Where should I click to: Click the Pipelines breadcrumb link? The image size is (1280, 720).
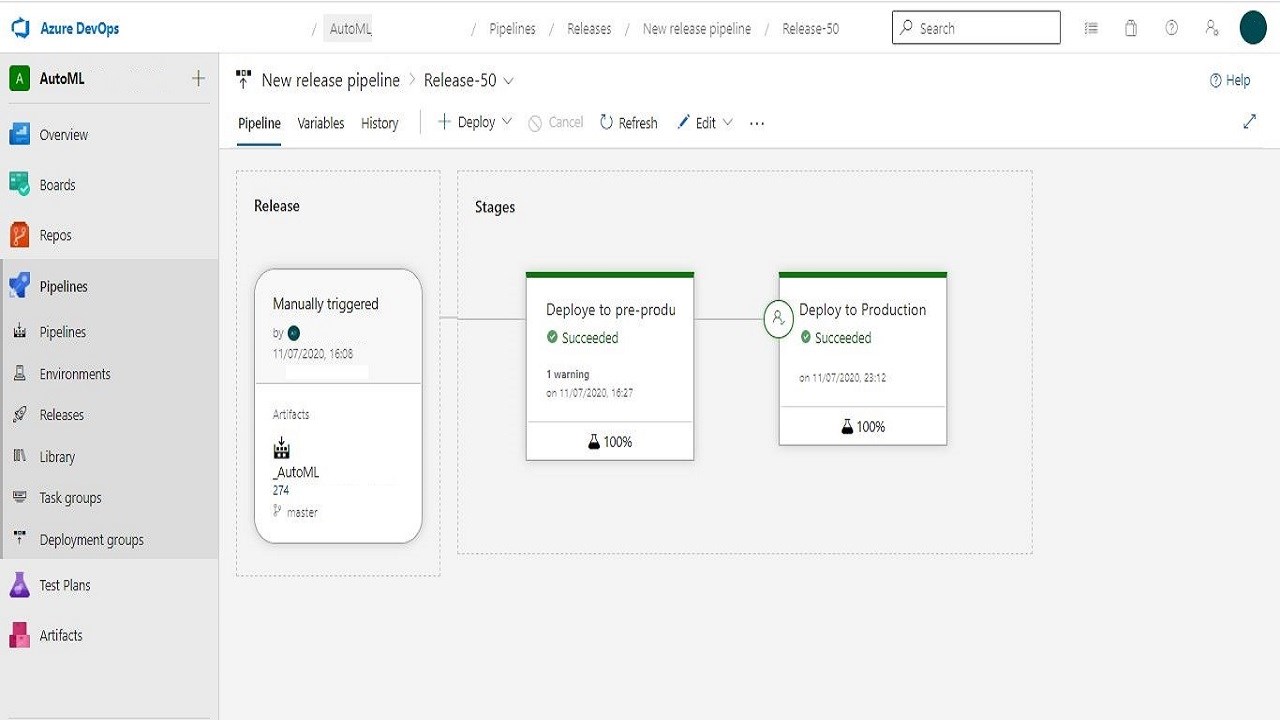point(512,28)
